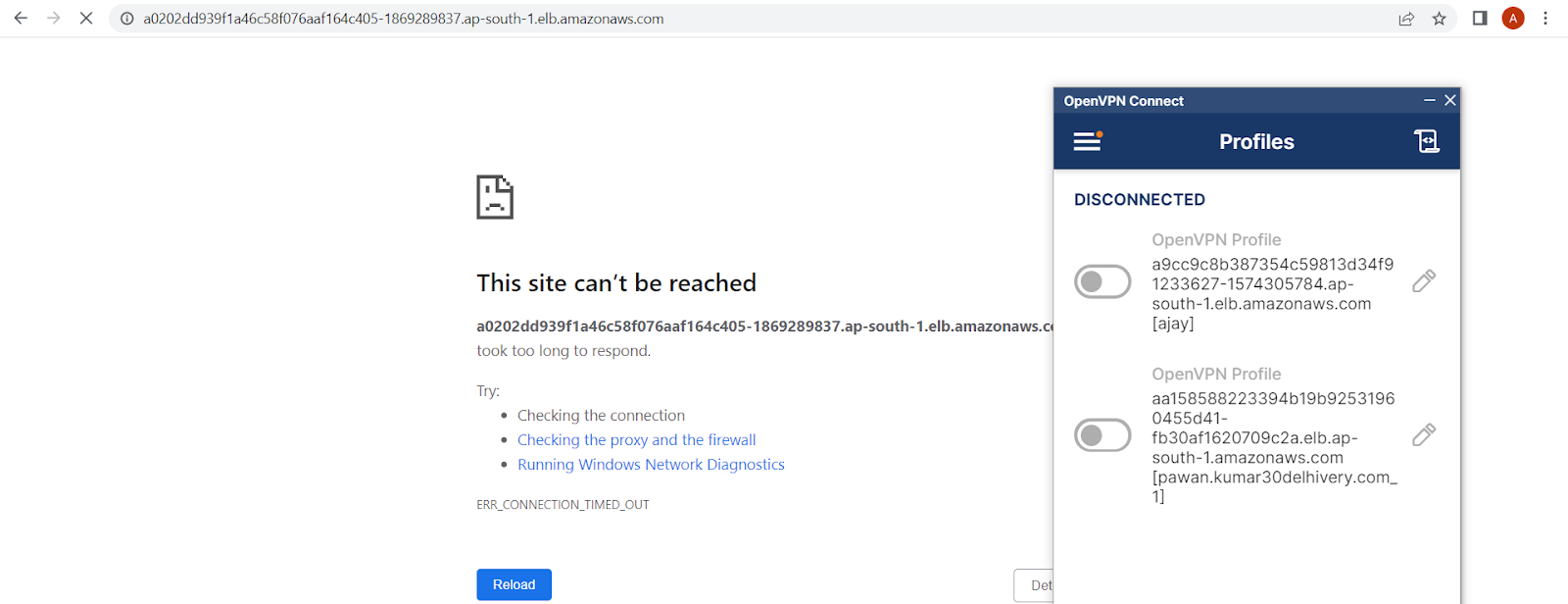This screenshot has width=1568, height=604.
Task: Open Chrome three-dot menu
Action: pos(1545,19)
